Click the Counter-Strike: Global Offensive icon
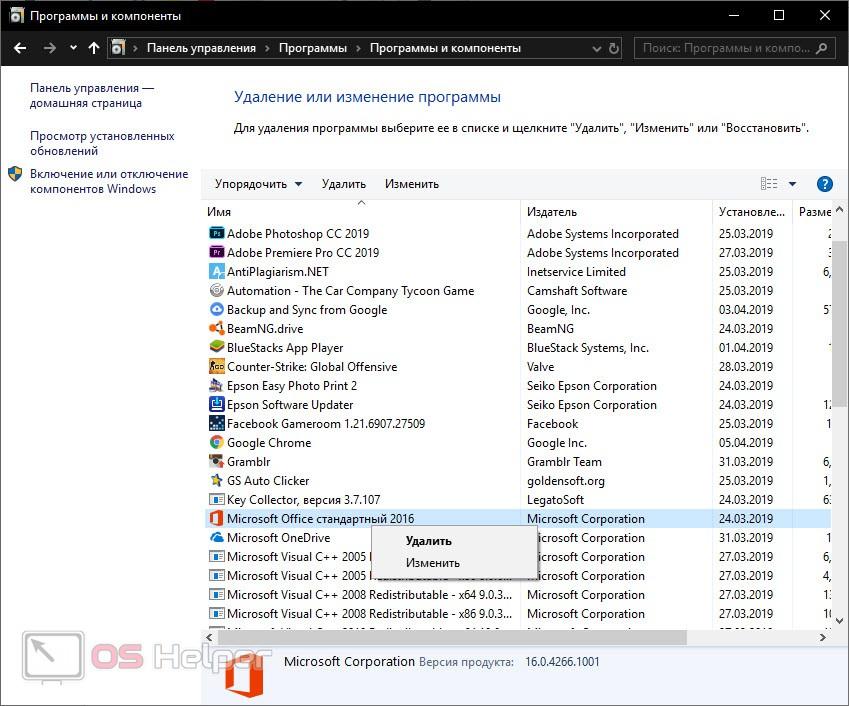This screenshot has width=849, height=706. (x=217, y=367)
